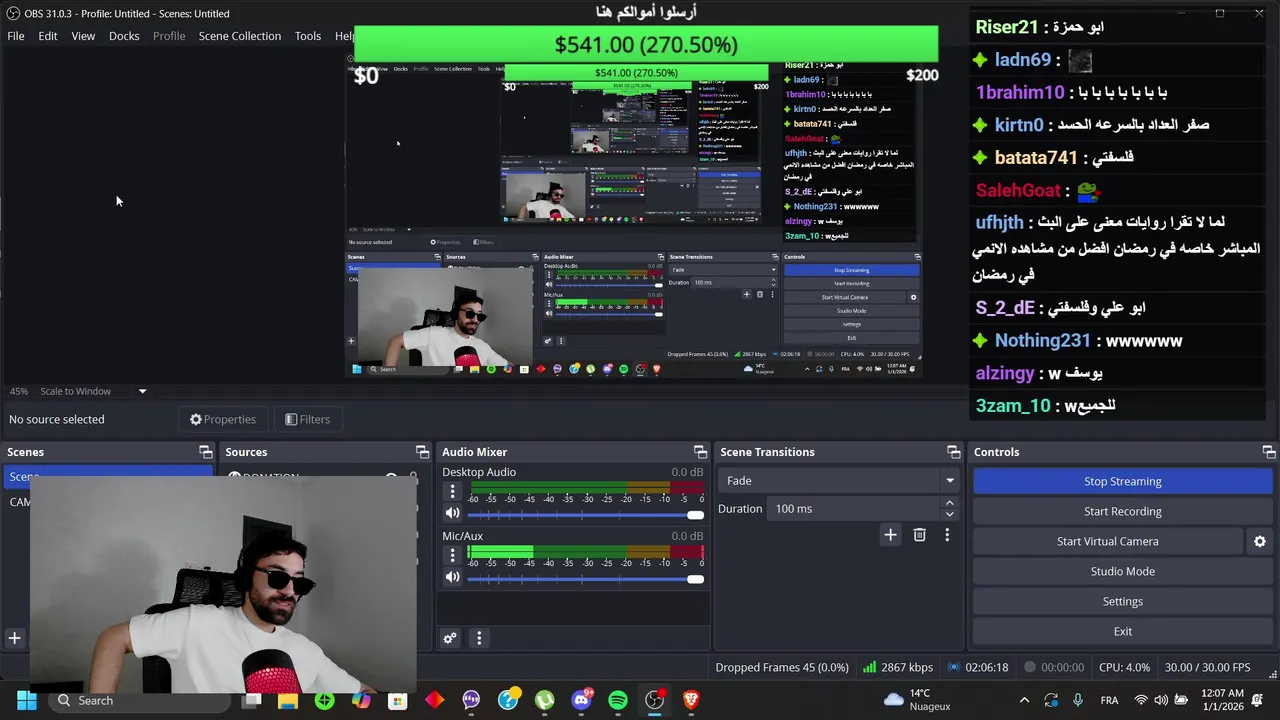Image resolution: width=1280 pixels, height=720 pixels.
Task: Open the View menu
Action: pos(83,36)
